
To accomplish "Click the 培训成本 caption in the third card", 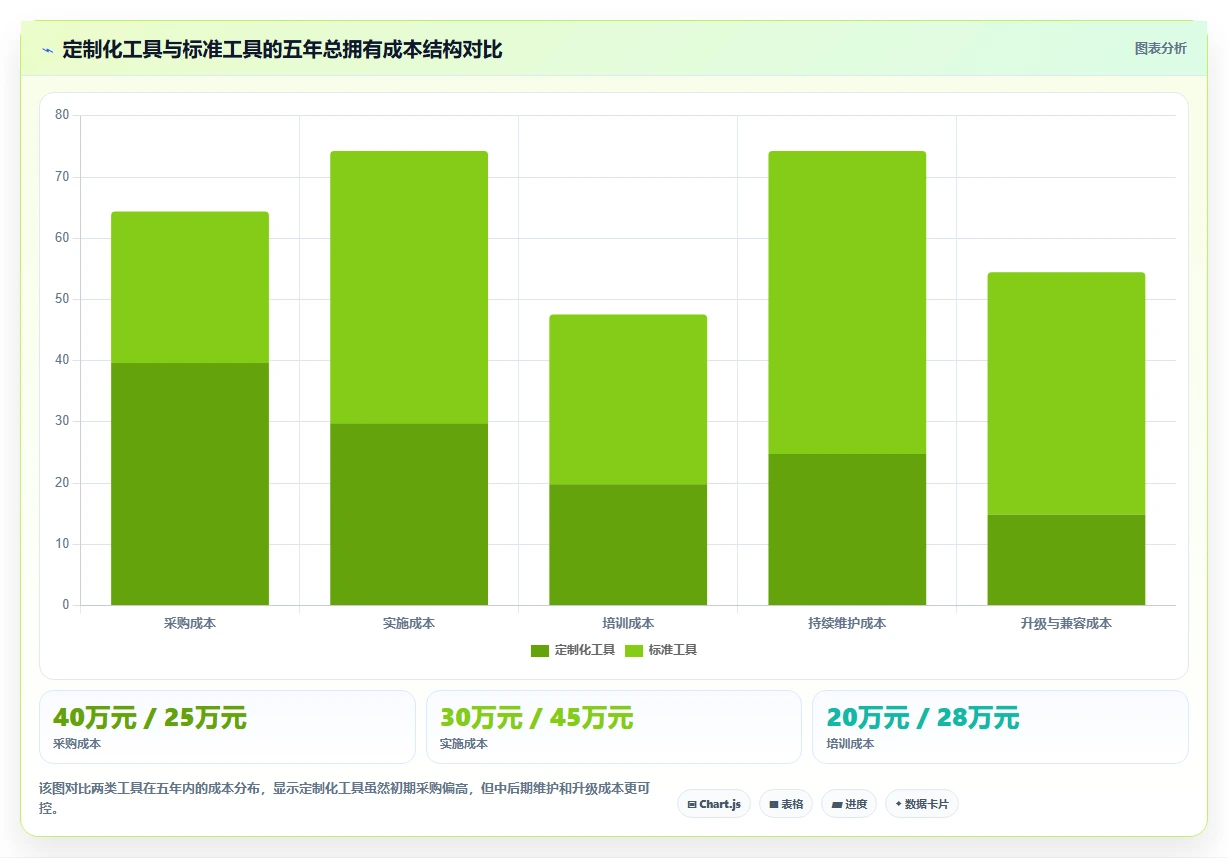I will coord(850,744).
